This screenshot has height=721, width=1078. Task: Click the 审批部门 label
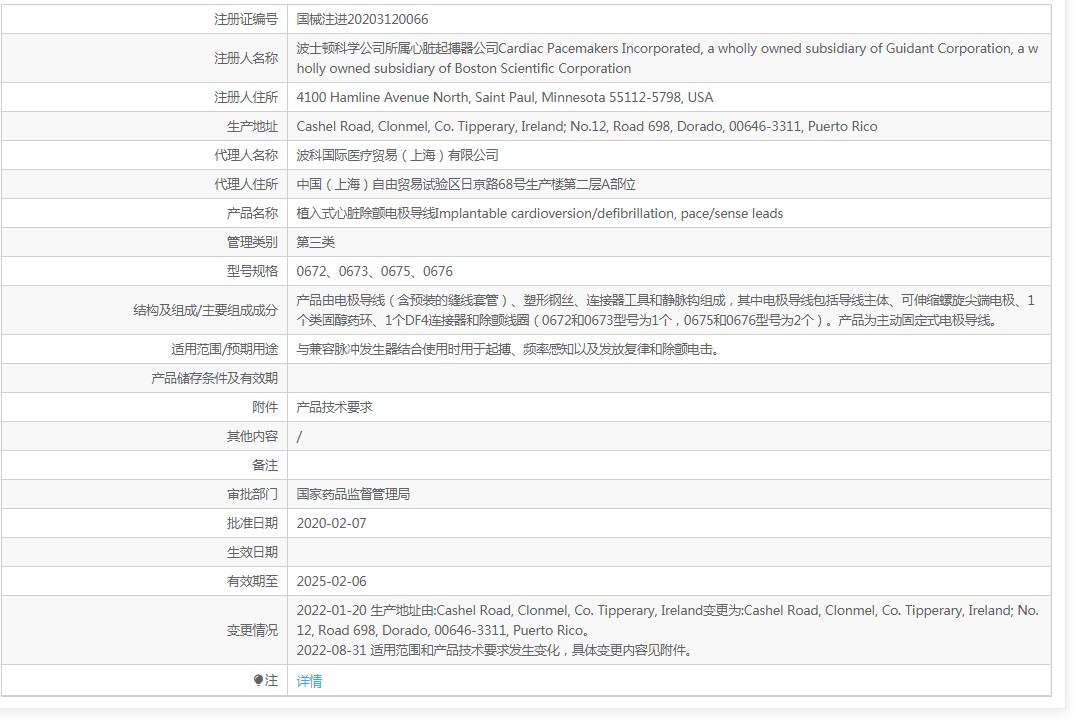coord(252,494)
